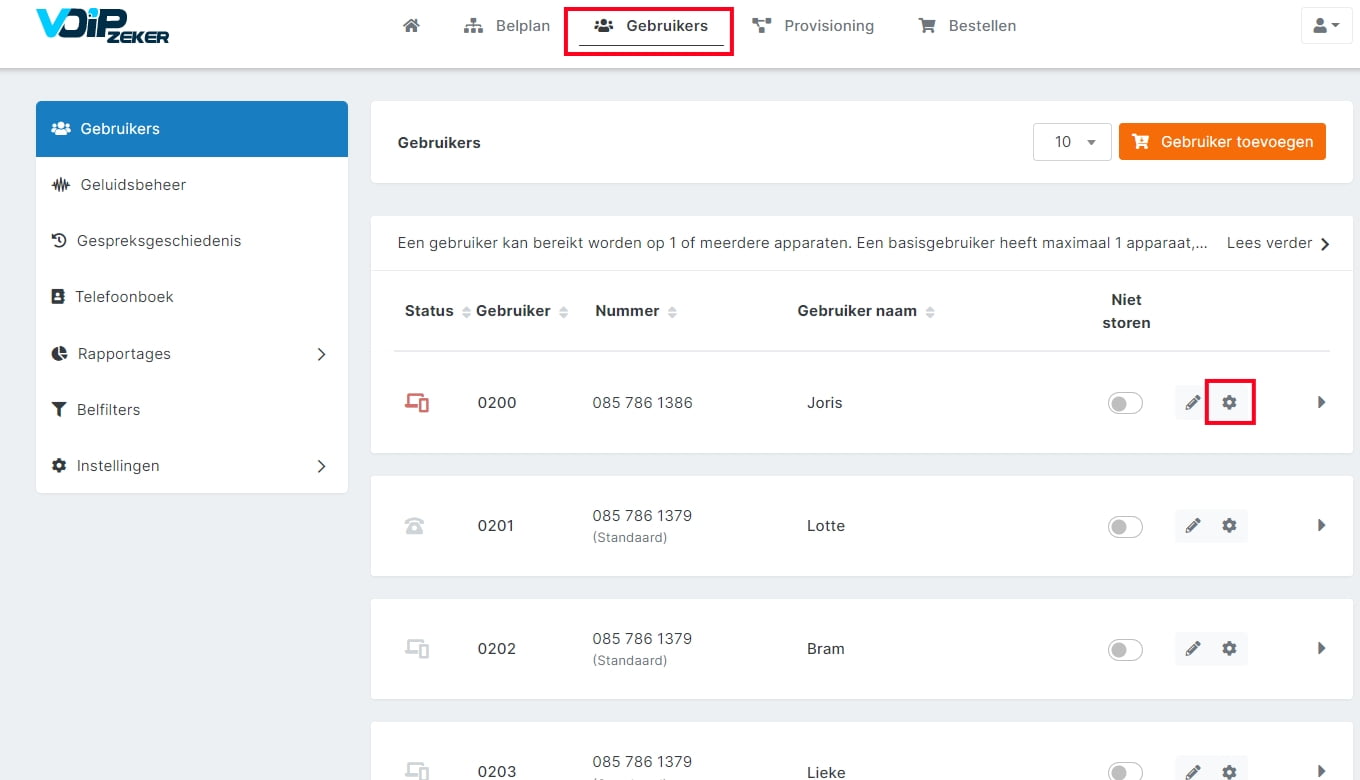Screen dimensions: 1360x780
Task: Switch to the Provisioning tab
Action: [x=813, y=26]
